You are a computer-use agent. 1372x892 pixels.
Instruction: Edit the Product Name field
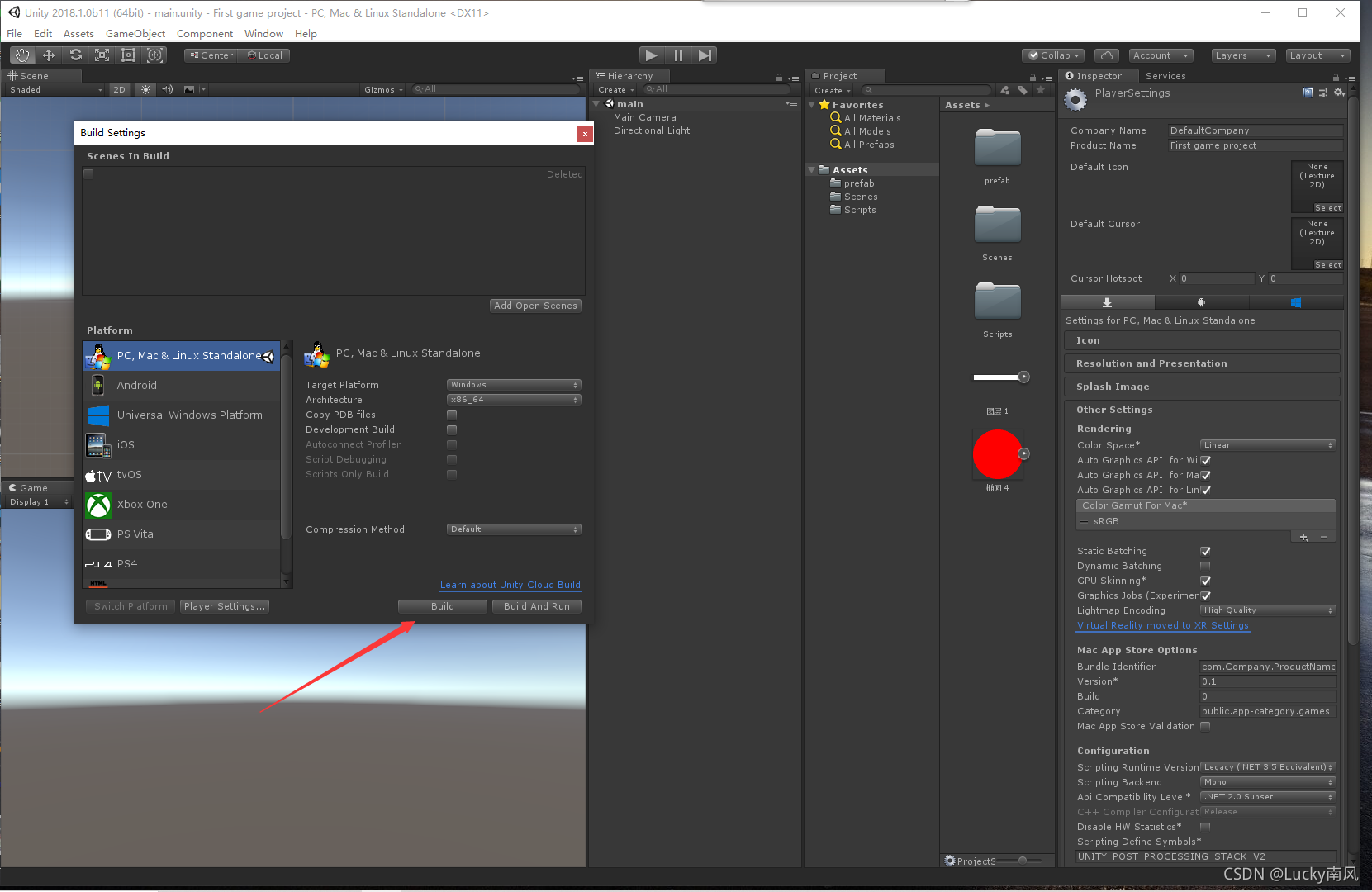click(1255, 145)
